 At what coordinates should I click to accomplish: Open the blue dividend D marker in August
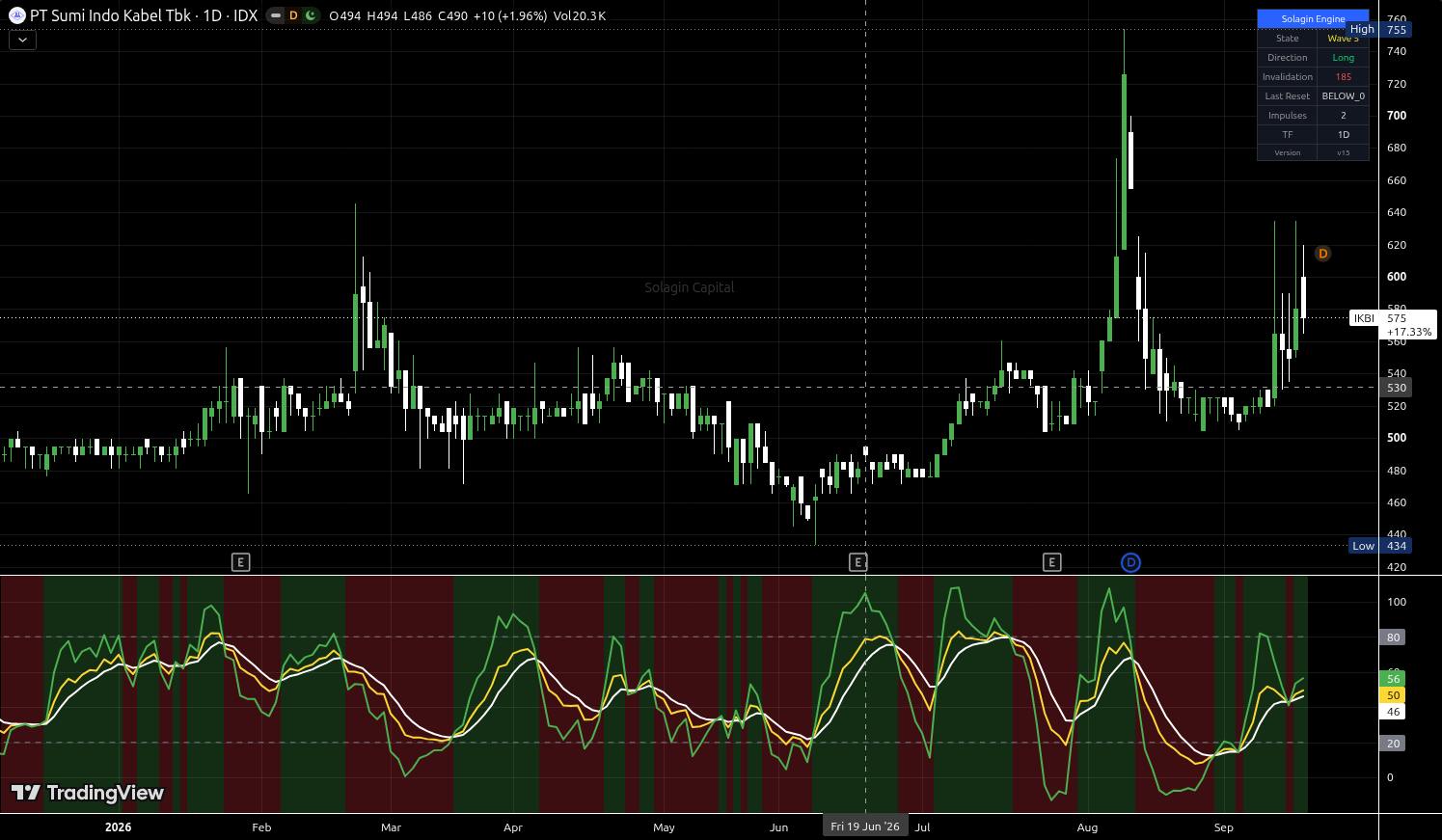click(1130, 562)
